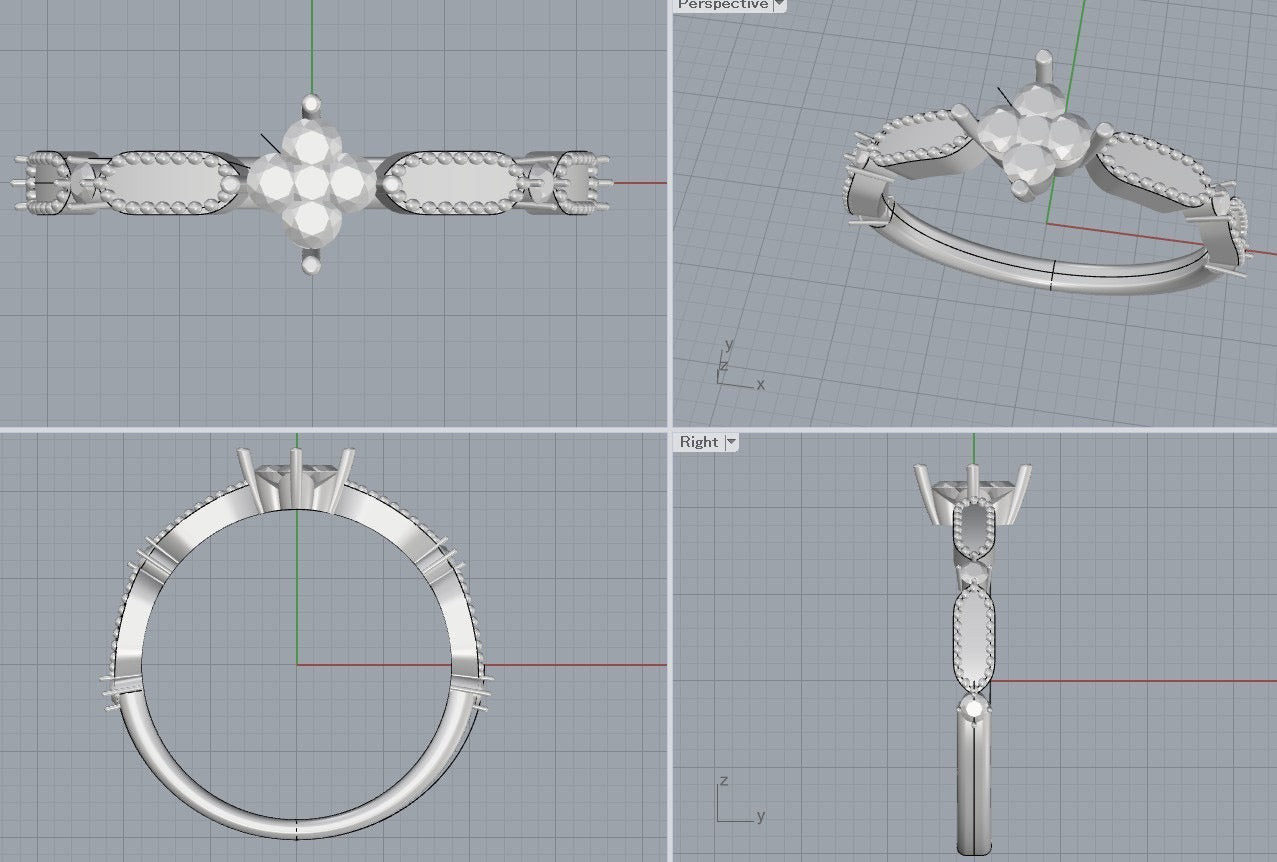
Task: Click the Perspective viewport title label
Action: coord(723,4)
